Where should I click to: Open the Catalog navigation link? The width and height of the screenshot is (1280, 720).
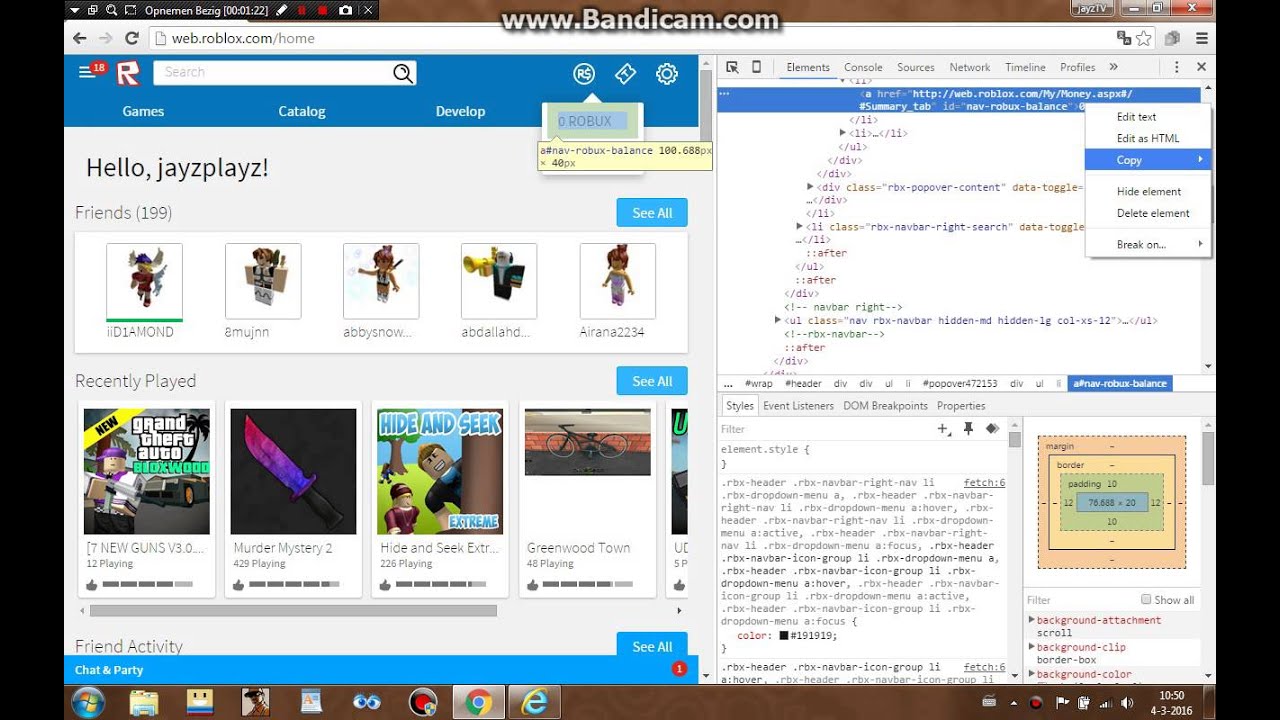point(302,111)
